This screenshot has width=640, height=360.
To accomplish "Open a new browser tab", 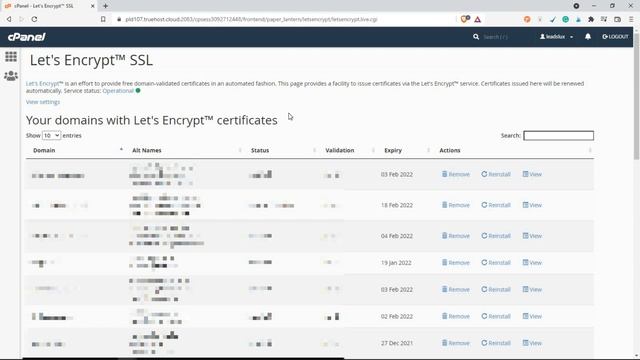I will coord(105,6).
